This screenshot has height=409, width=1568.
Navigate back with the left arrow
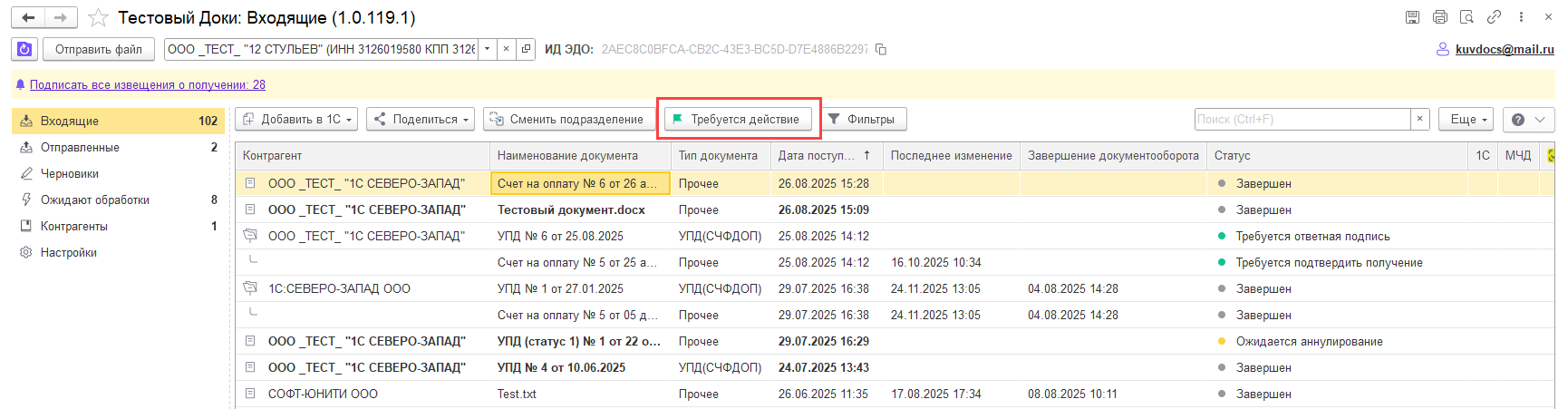pyautogui.click(x=28, y=17)
